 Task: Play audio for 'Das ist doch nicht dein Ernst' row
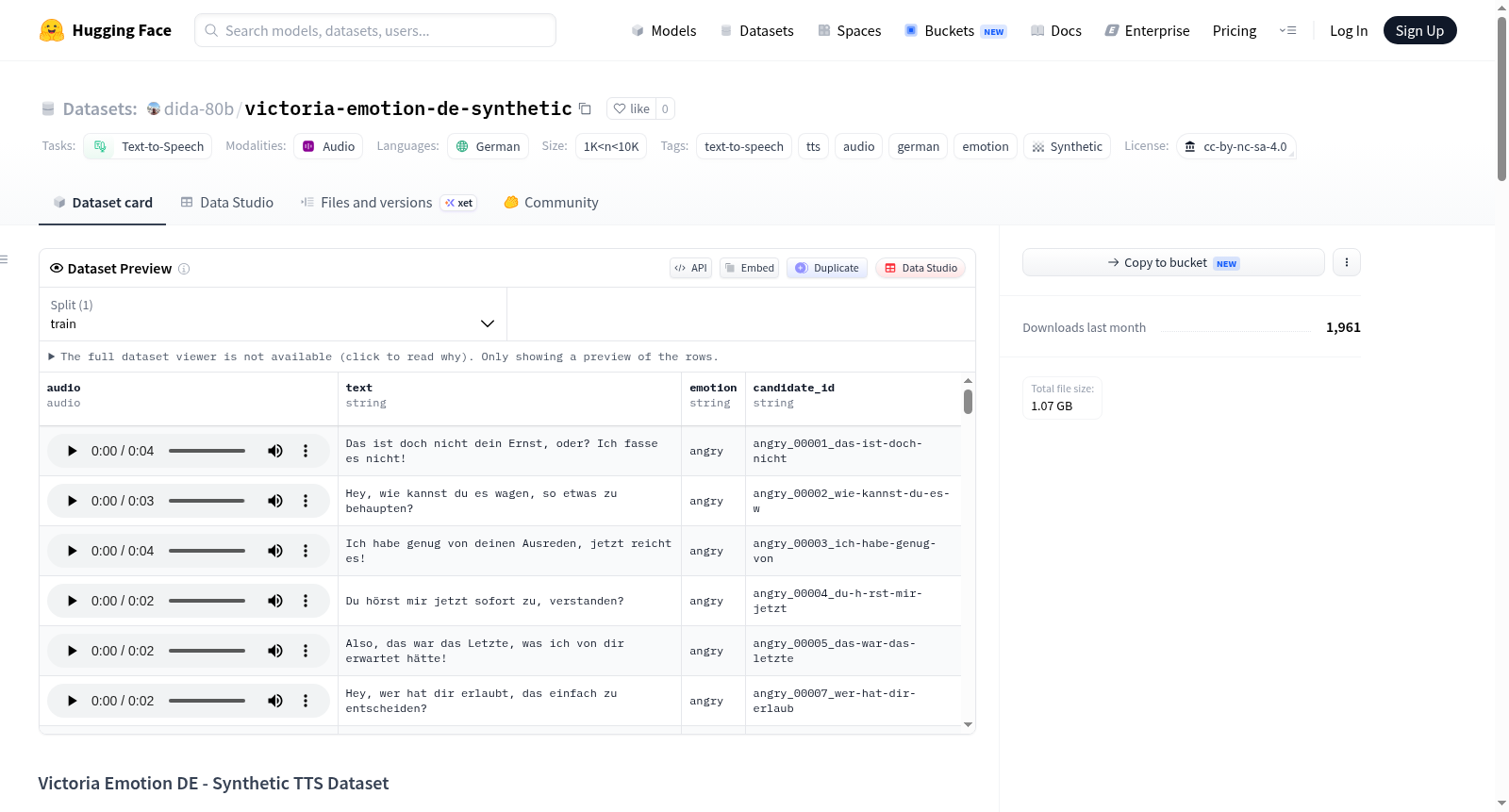coord(72,451)
